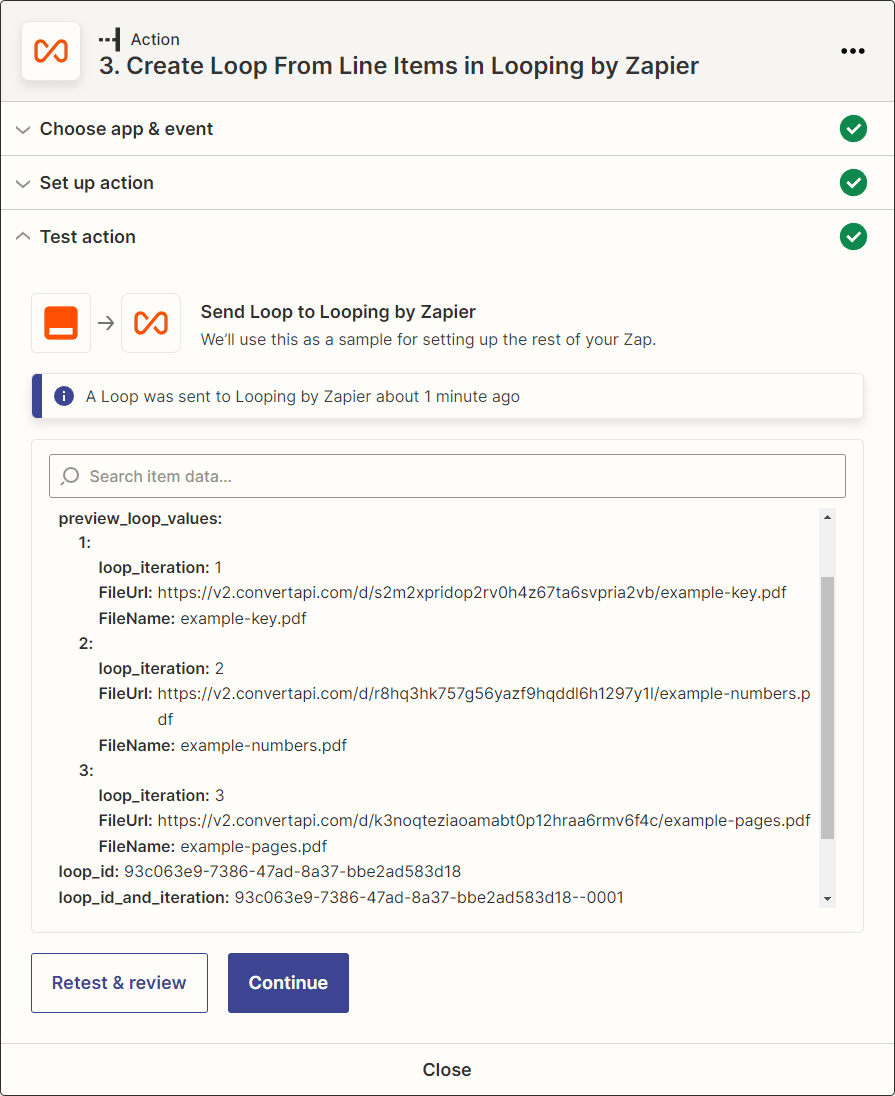The image size is (895, 1096).
Task: Click the Looping app icon beside the arrow
Action: [151, 323]
